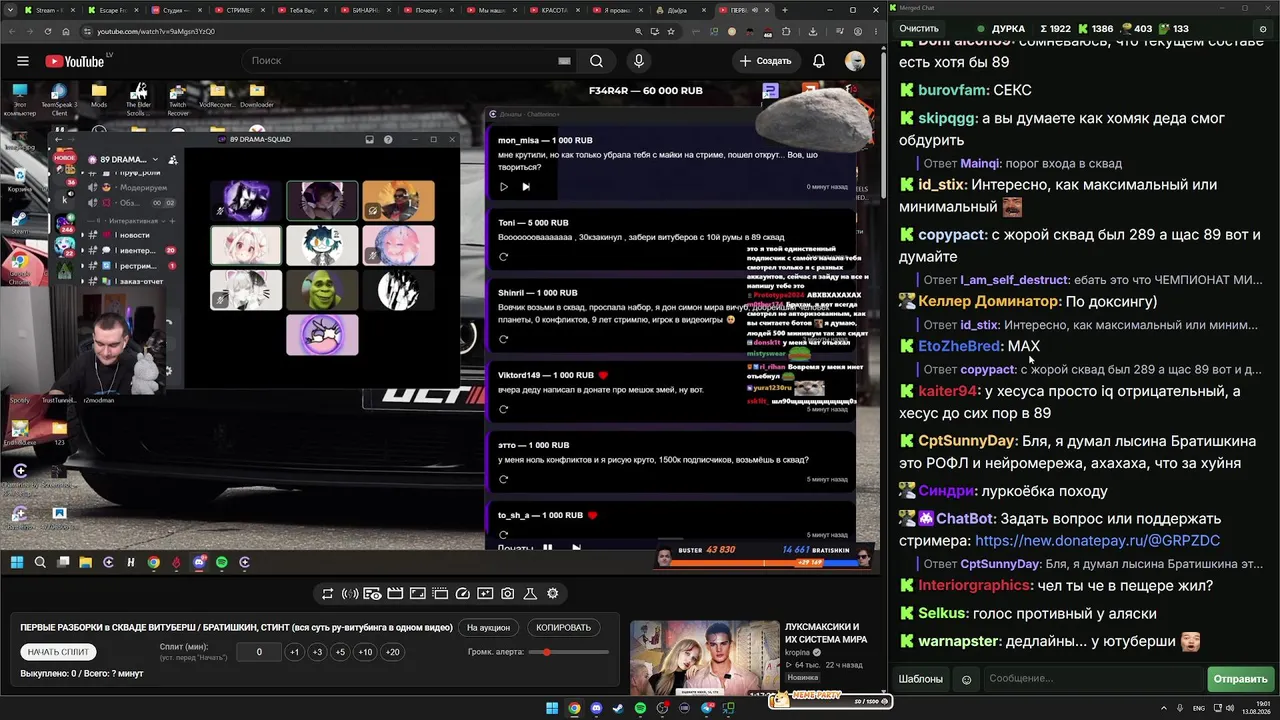Image resolution: width=1280 pixels, height=720 pixels.
Task: Play the mon_misa donation message
Action: click(503, 187)
